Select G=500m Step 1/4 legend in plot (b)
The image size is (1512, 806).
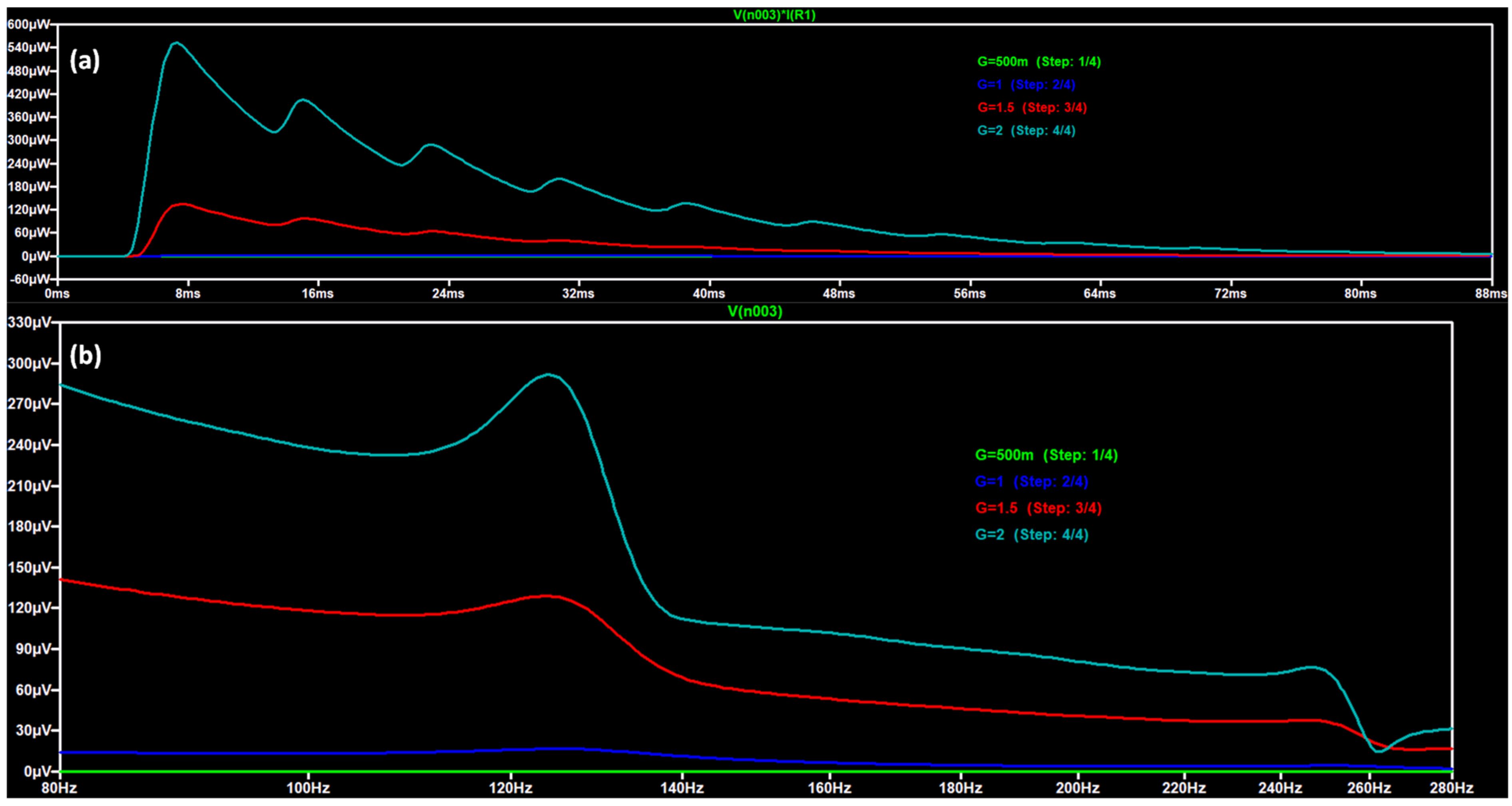(1046, 455)
